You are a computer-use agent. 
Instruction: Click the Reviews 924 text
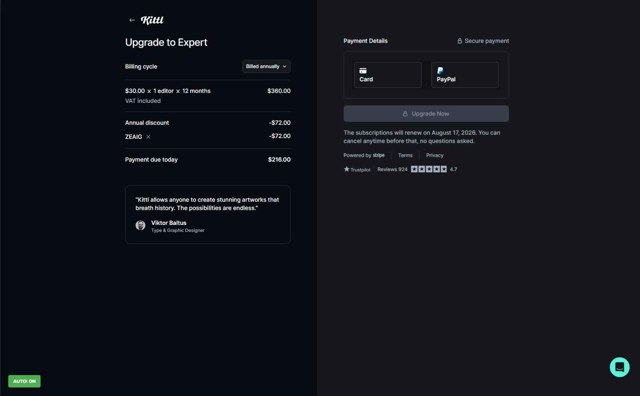tap(392, 169)
